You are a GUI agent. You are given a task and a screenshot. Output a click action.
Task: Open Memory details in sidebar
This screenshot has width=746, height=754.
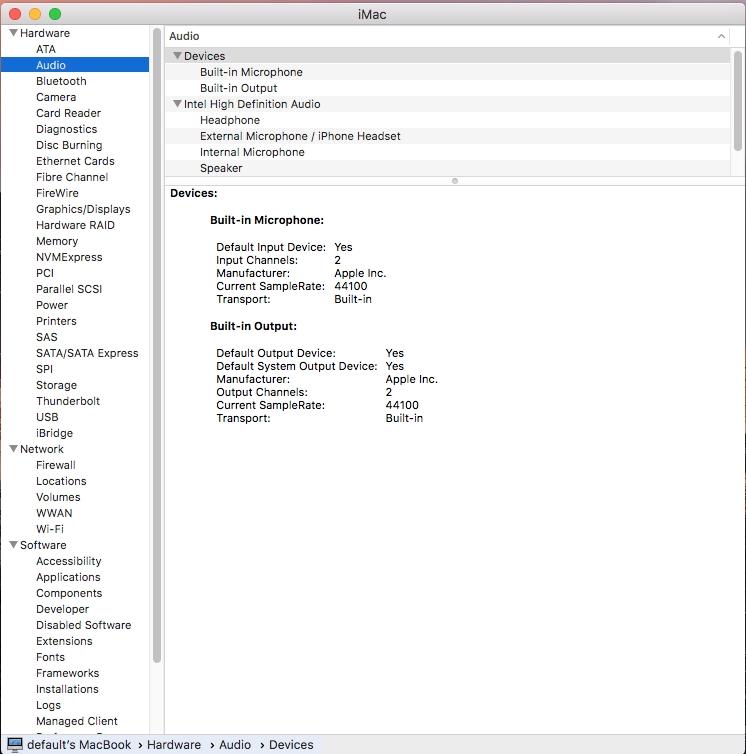[x=57, y=241]
